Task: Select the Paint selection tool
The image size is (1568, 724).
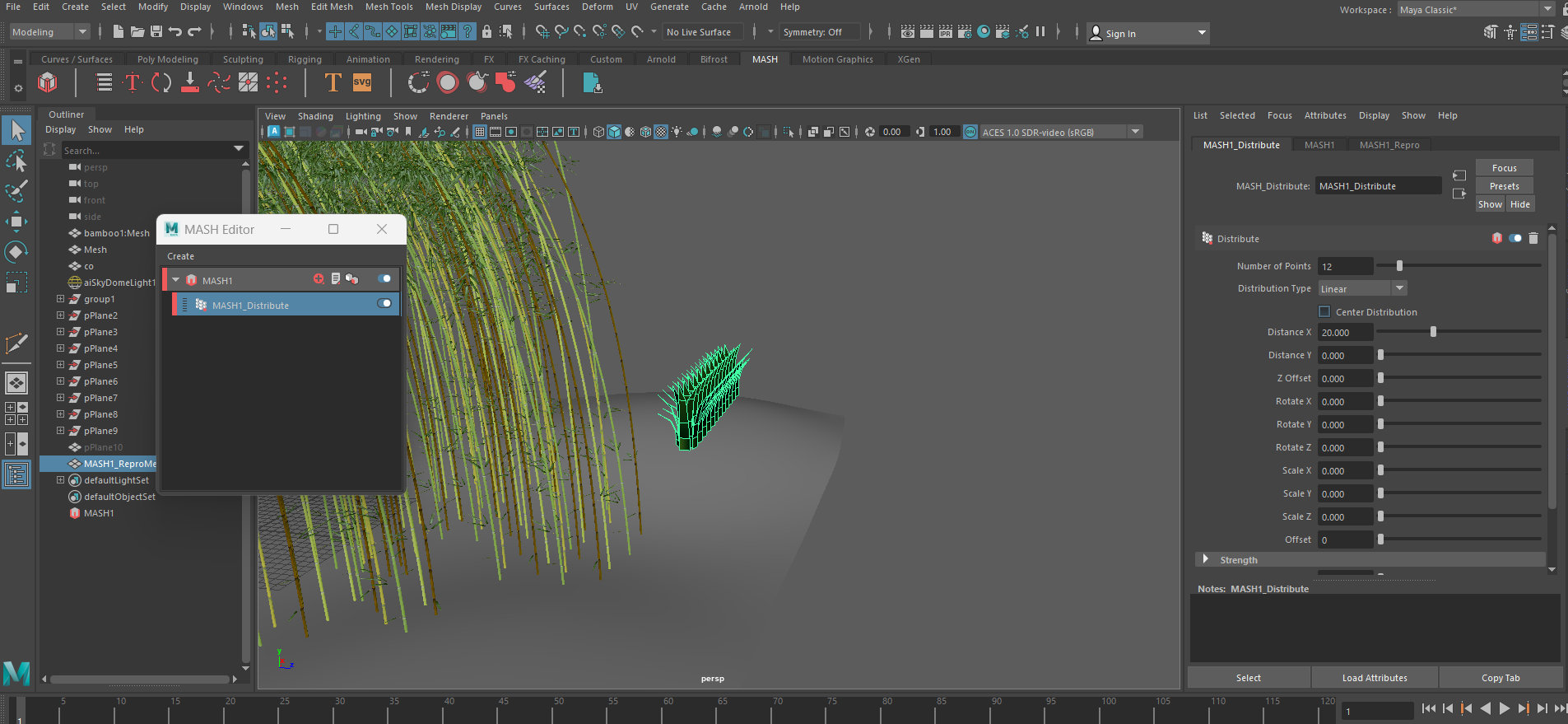Action: 16,191
